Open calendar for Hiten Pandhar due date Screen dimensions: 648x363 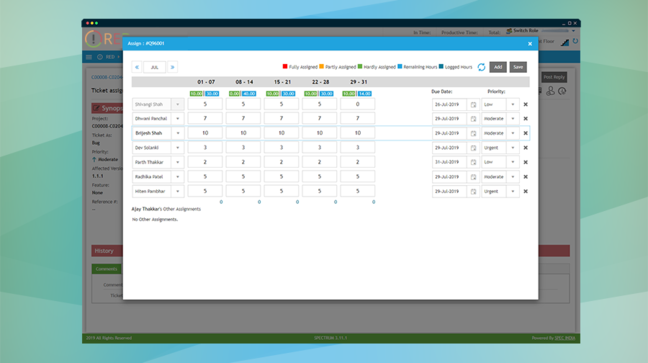(473, 191)
